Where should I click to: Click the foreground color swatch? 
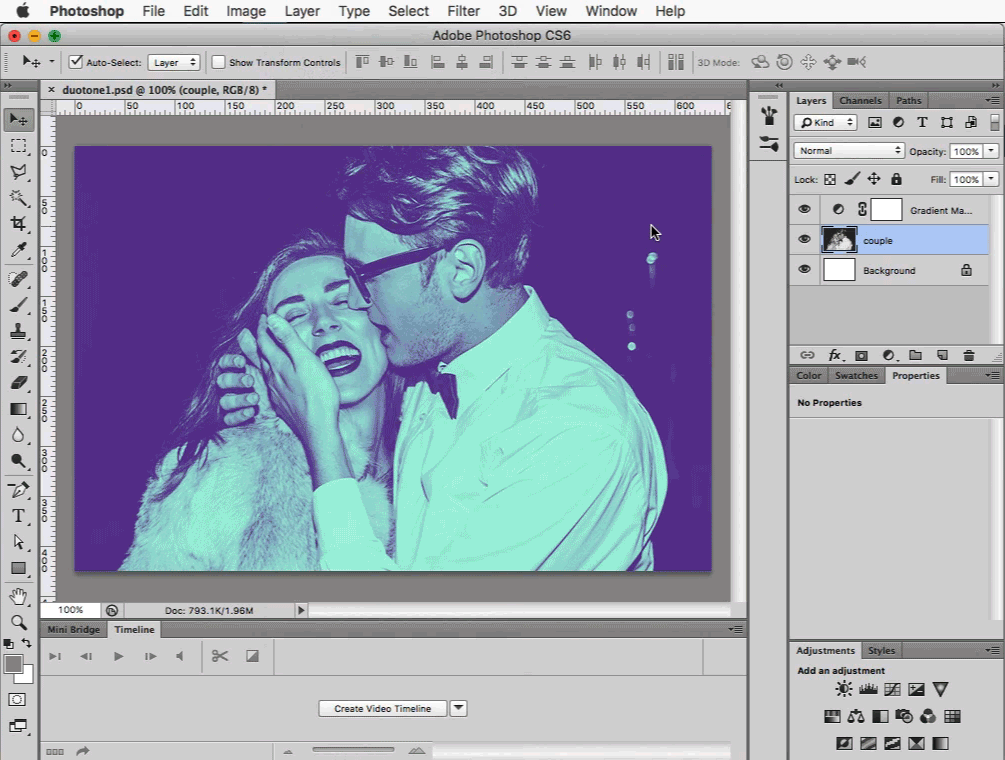[14, 664]
